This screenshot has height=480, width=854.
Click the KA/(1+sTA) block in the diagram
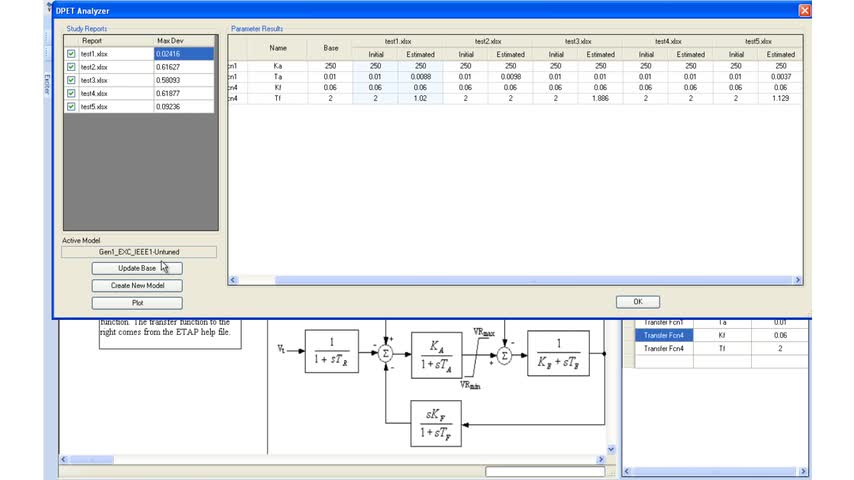(436, 355)
